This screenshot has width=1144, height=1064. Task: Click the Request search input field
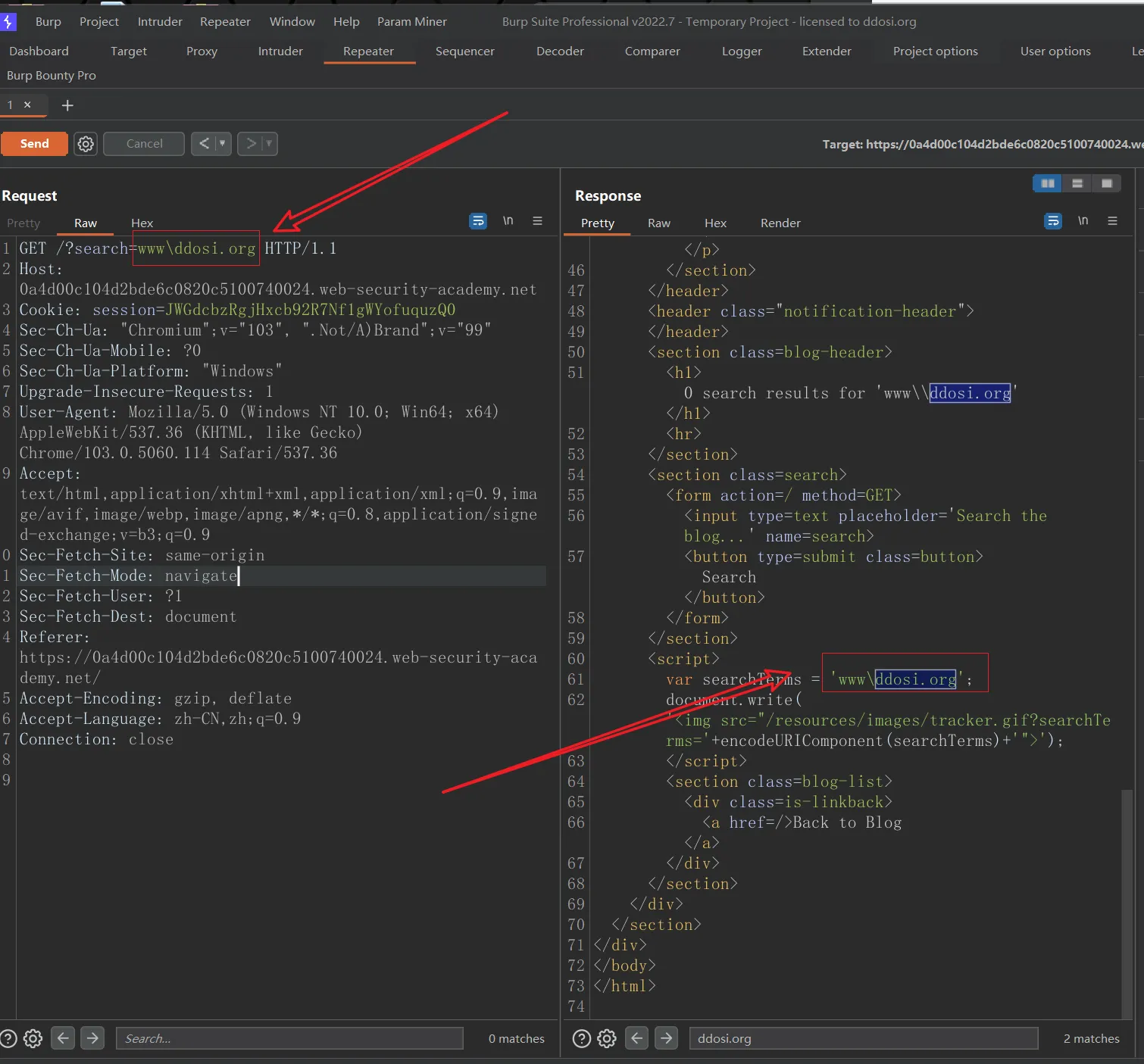pos(289,1038)
